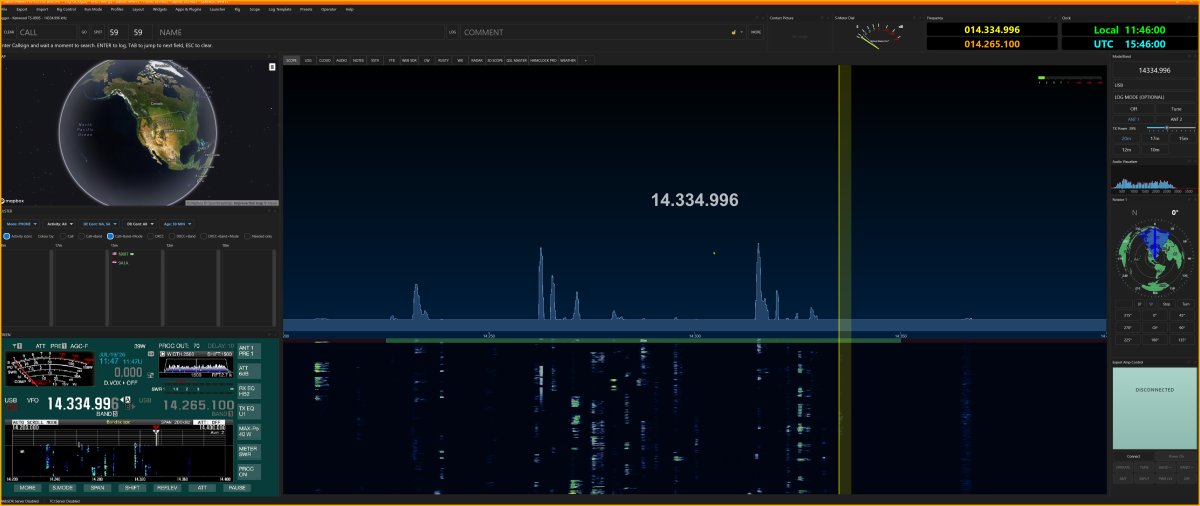This screenshot has width=1200, height=506.
Task: Toggle the Needed only checkbox
Action: [247, 236]
